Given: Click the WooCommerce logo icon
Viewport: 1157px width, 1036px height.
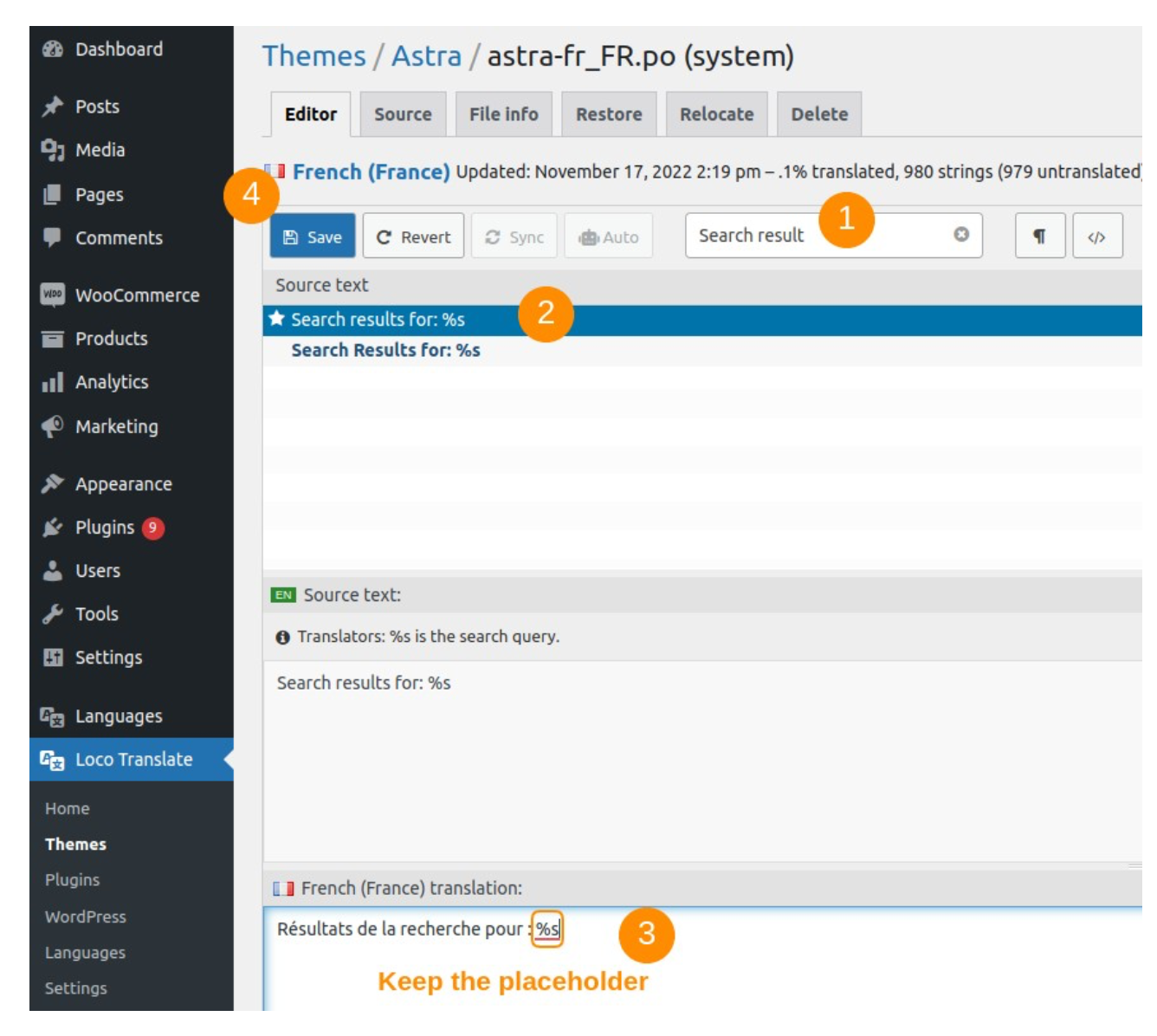Looking at the screenshot, I should click(53, 295).
